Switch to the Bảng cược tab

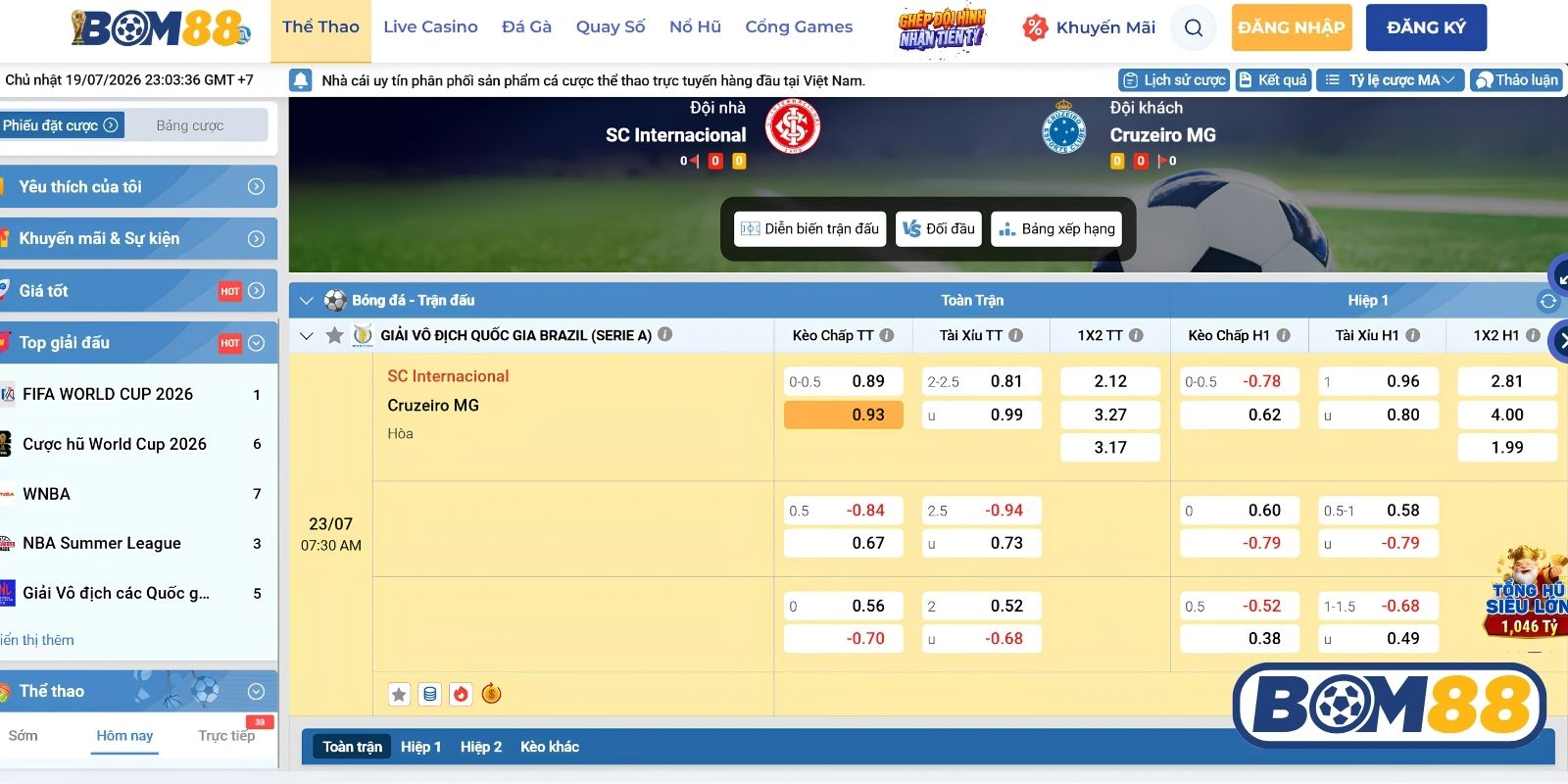pyautogui.click(x=190, y=125)
